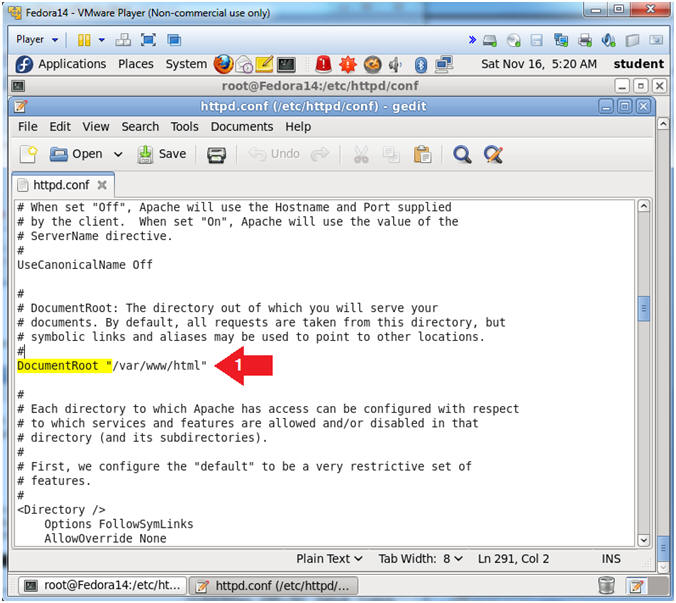The width and height of the screenshot is (676, 603).
Task: Click the VMware network adapter icon
Action: coord(561,41)
